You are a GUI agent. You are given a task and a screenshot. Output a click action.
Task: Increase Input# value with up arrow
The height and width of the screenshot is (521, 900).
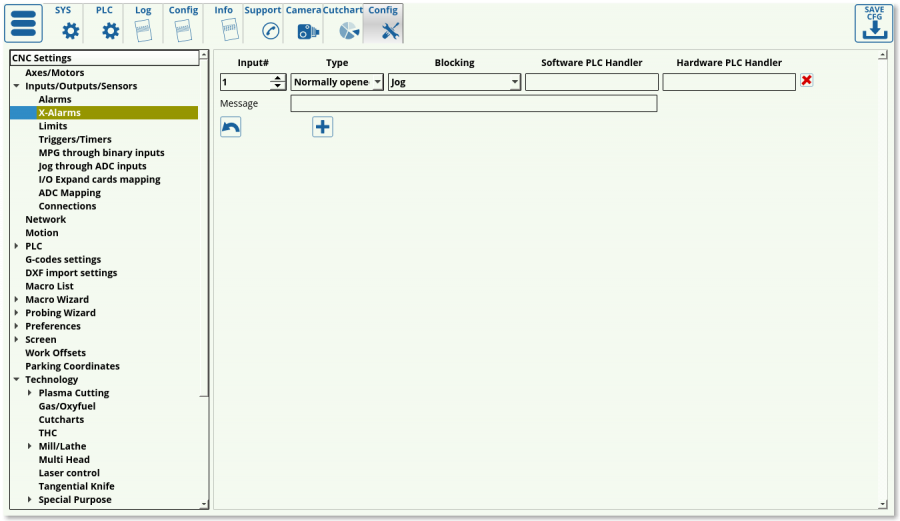point(278,78)
